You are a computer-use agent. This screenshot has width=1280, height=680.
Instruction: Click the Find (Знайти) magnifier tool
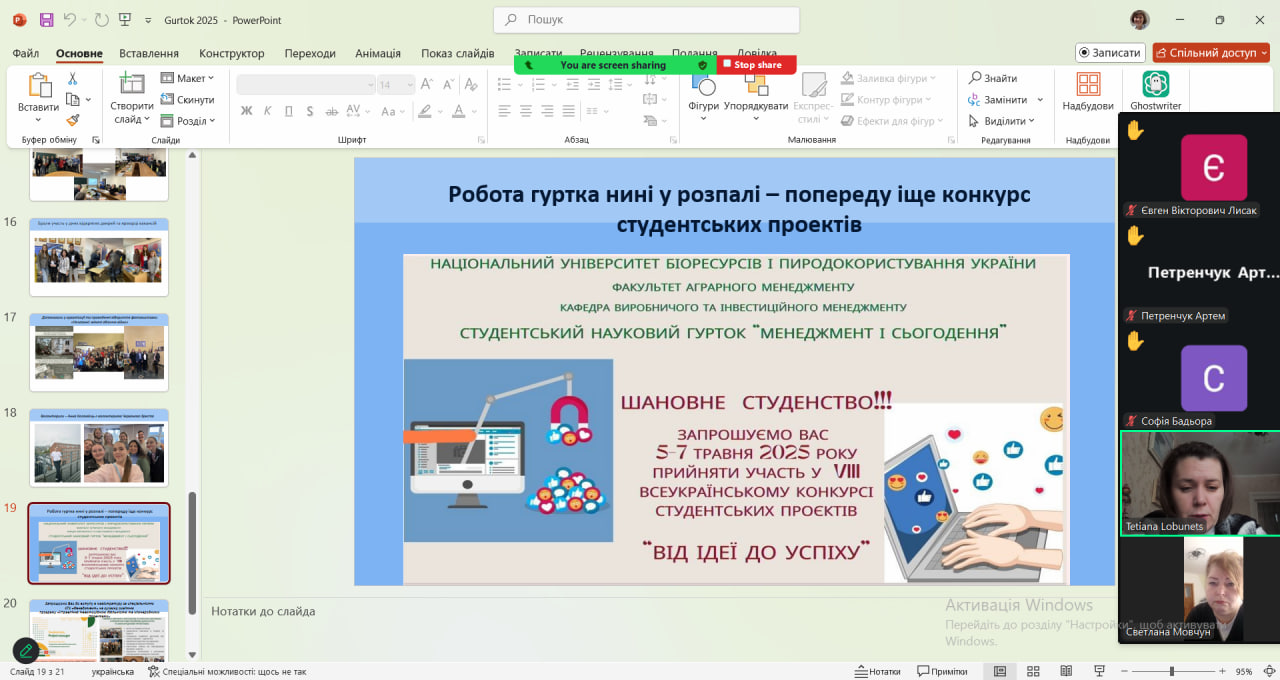pos(993,78)
